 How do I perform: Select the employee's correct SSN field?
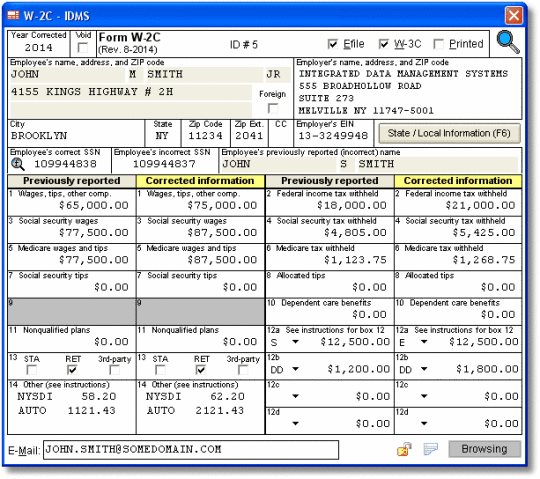pyautogui.click(x=65, y=164)
